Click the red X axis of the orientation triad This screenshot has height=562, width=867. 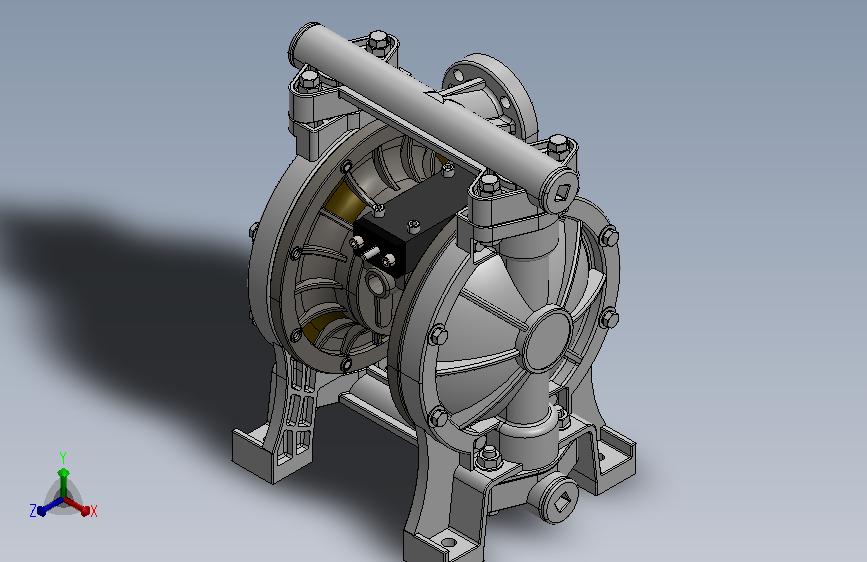(77, 506)
